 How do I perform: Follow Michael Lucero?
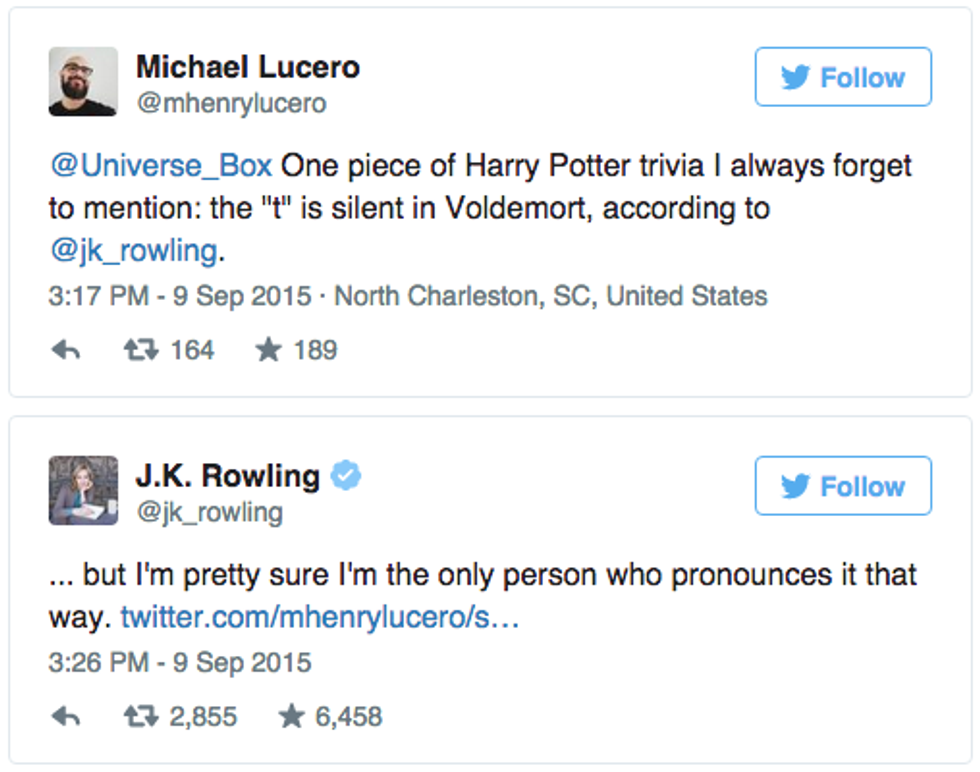point(843,77)
